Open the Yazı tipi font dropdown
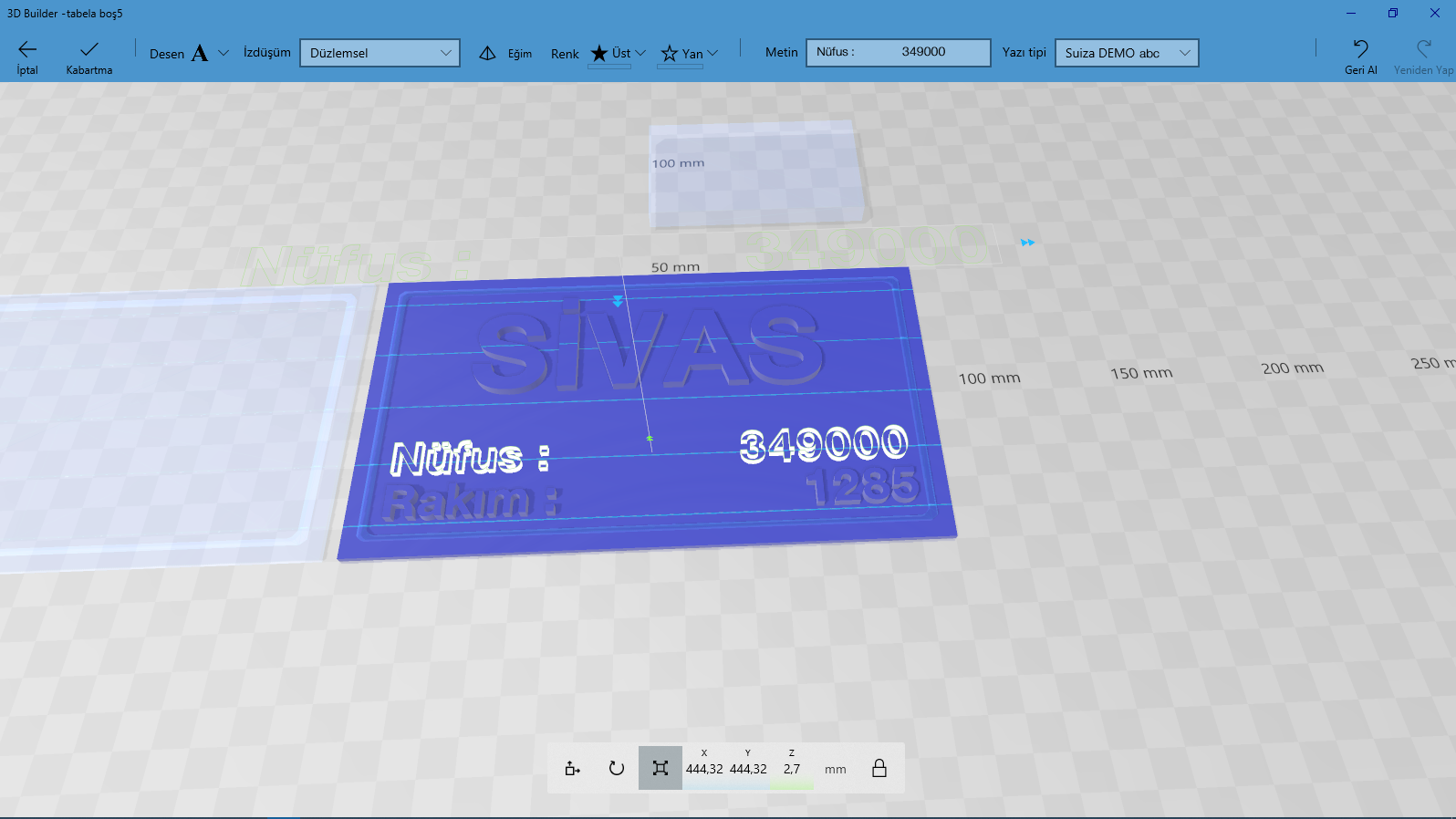Viewport: 1456px width, 819px height. [1127, 53]
